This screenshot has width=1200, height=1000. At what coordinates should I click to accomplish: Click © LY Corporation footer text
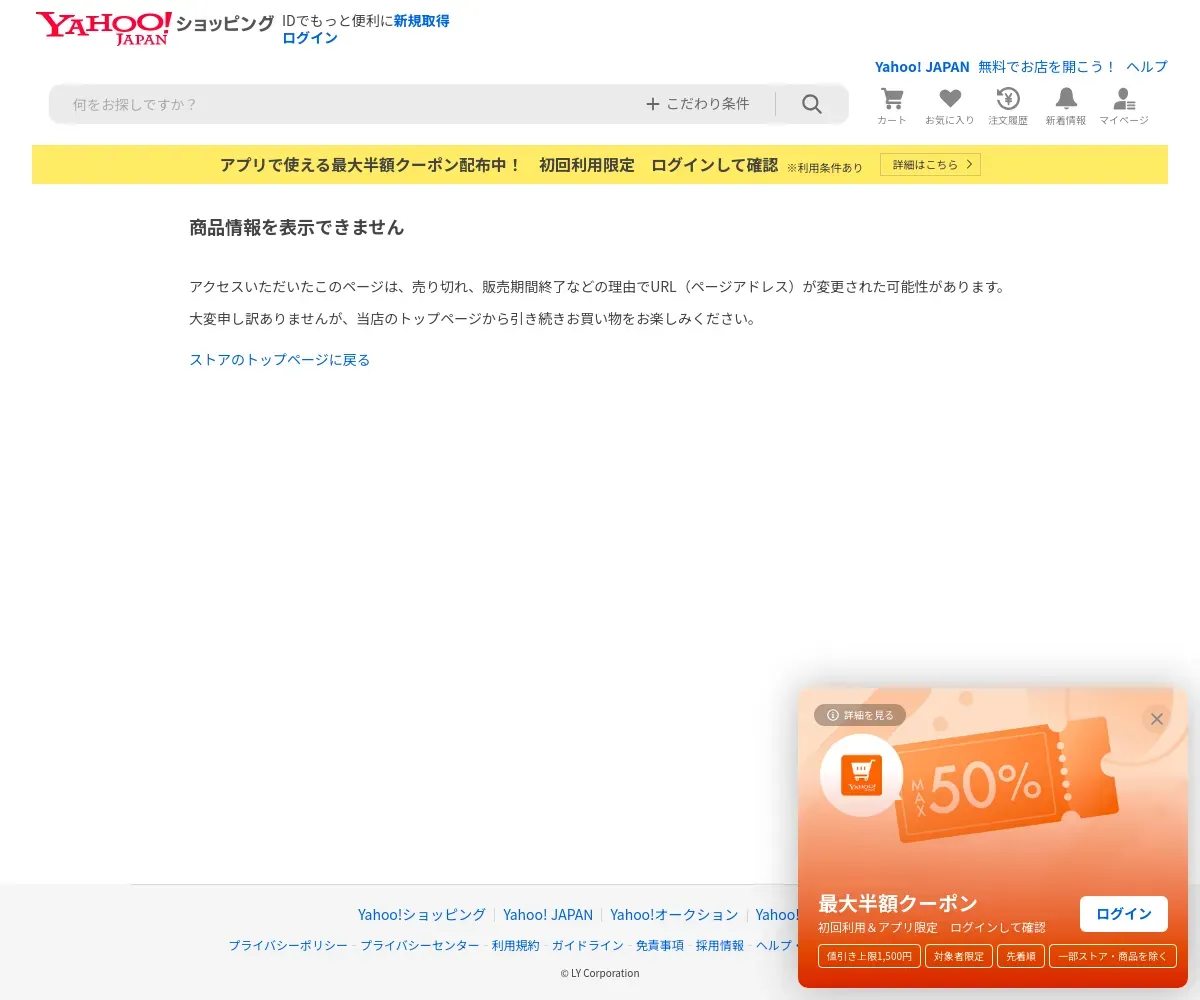(x=600, y=973)
